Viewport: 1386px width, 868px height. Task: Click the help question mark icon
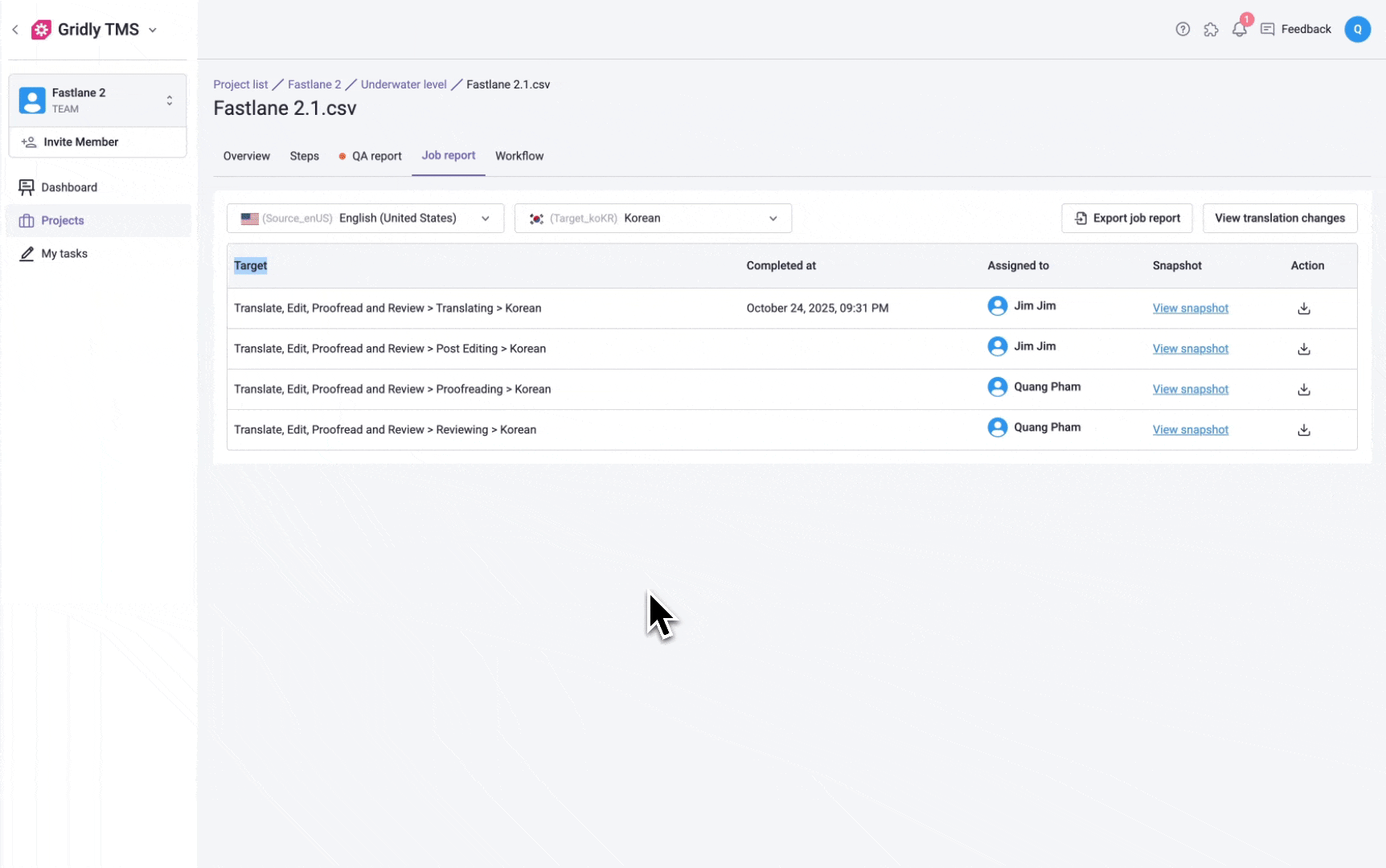(x=1183, y=29)
